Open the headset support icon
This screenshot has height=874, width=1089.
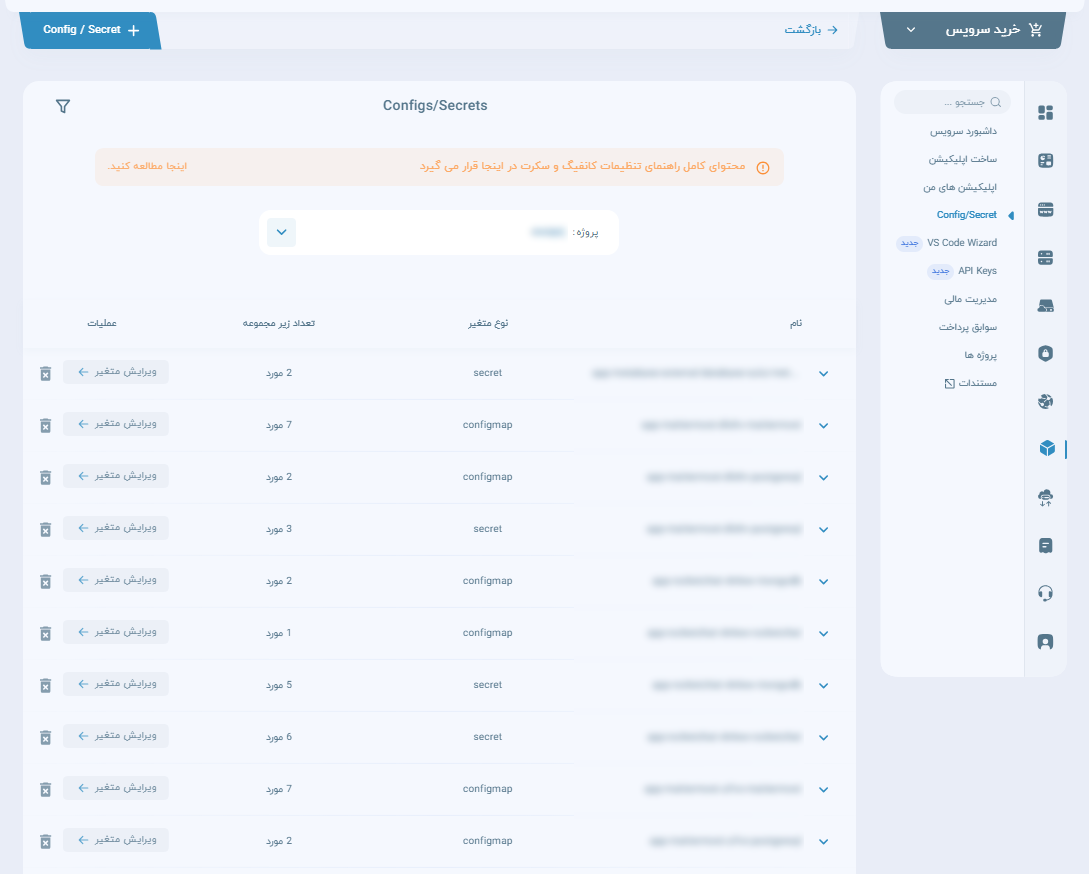click(1046, 593)
